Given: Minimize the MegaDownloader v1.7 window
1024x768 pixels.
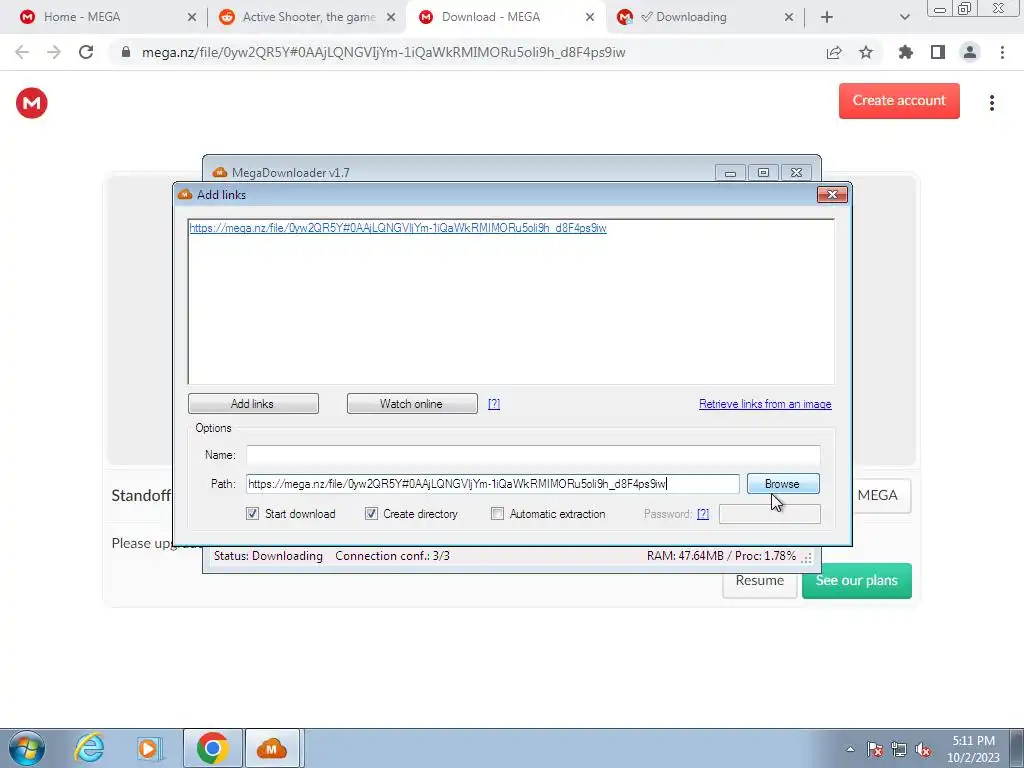Looking at the screenshot, I should click(x=730, y=173).
